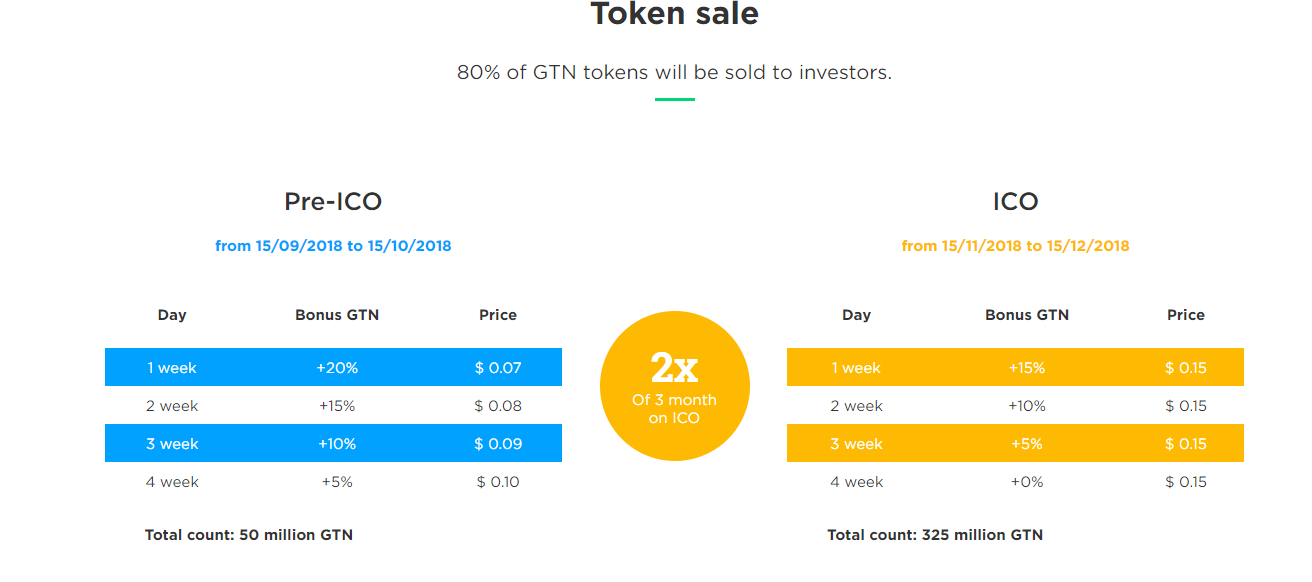
Task: Click ICO date range from 15/11/2018
Action: click(1015, 246)
